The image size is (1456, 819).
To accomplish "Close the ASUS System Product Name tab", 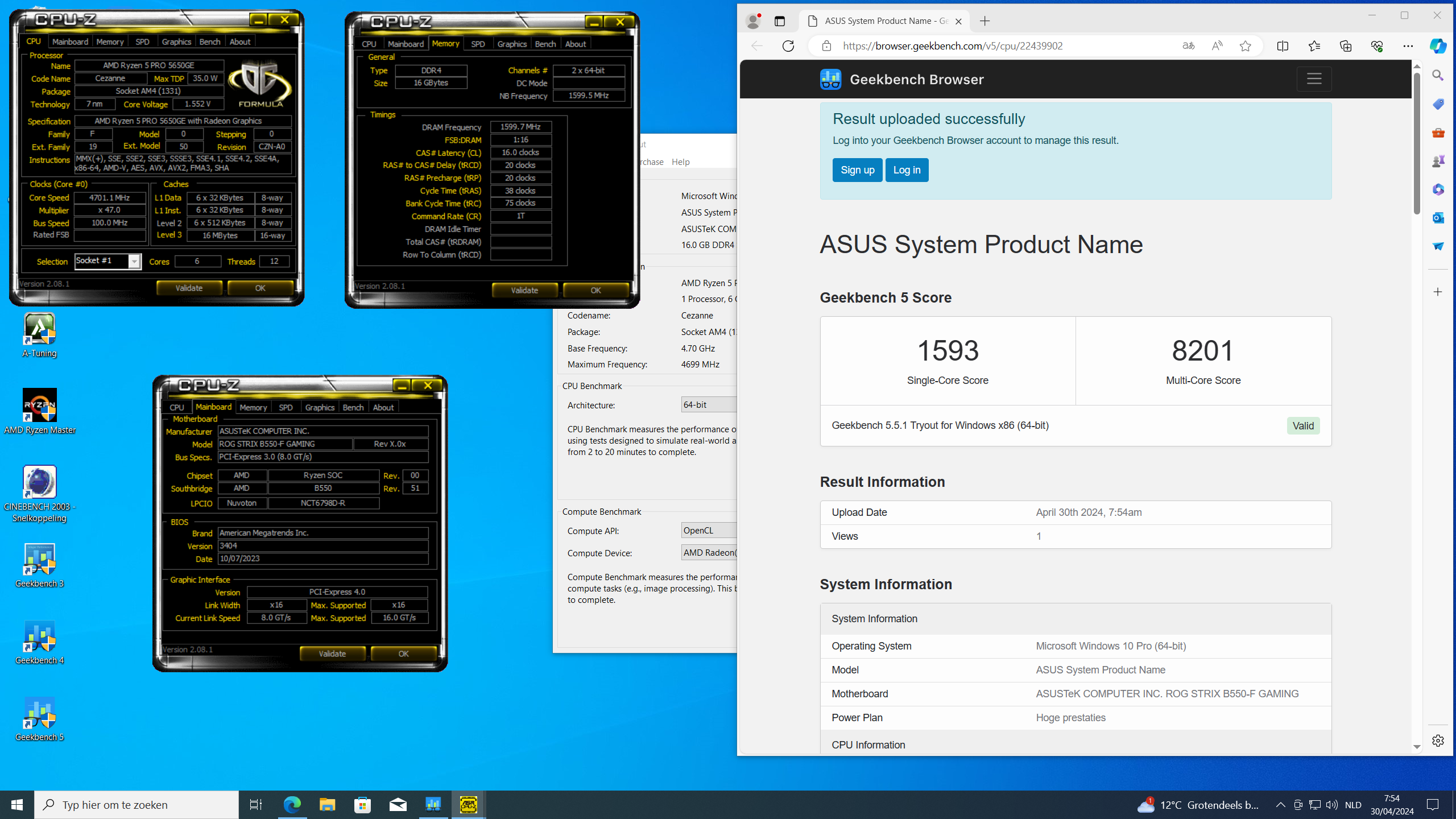I will [958, 21].
